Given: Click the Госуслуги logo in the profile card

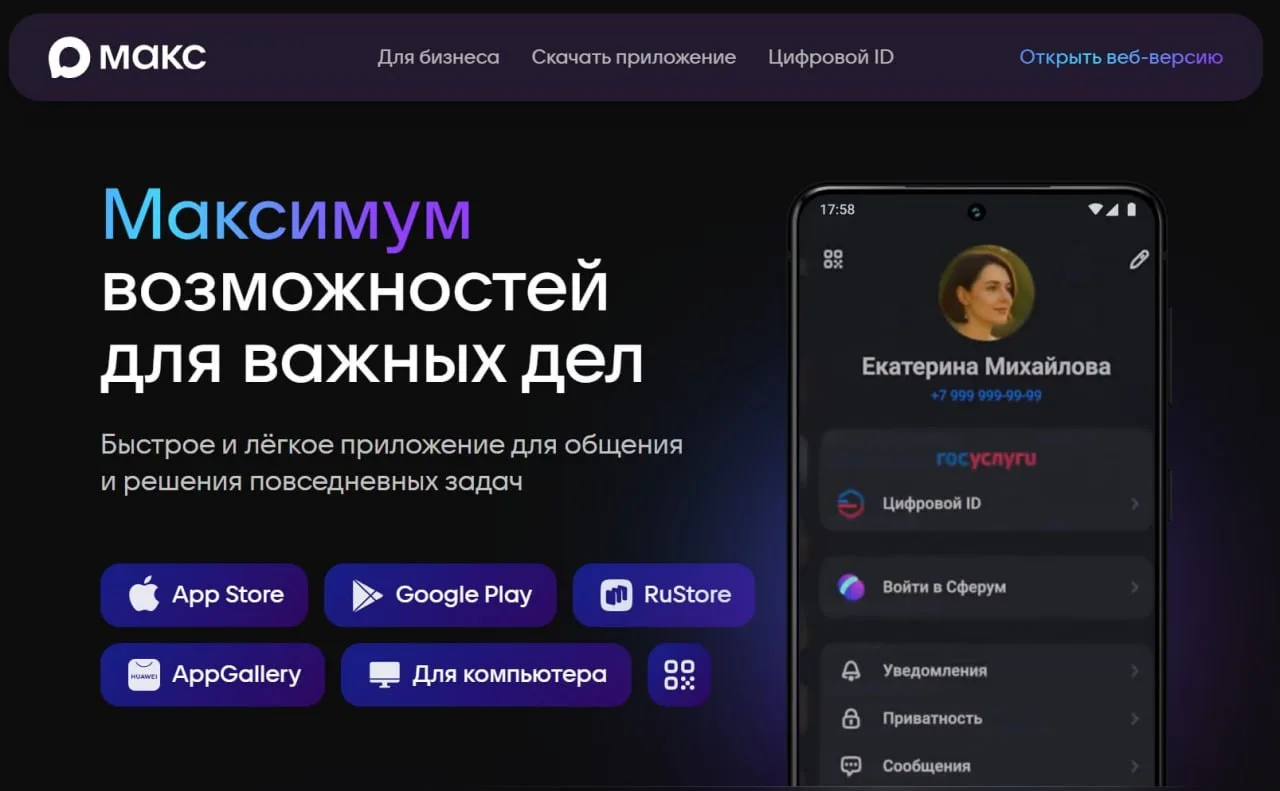Looking at the screenshot, I should click(x=986, y=456).
